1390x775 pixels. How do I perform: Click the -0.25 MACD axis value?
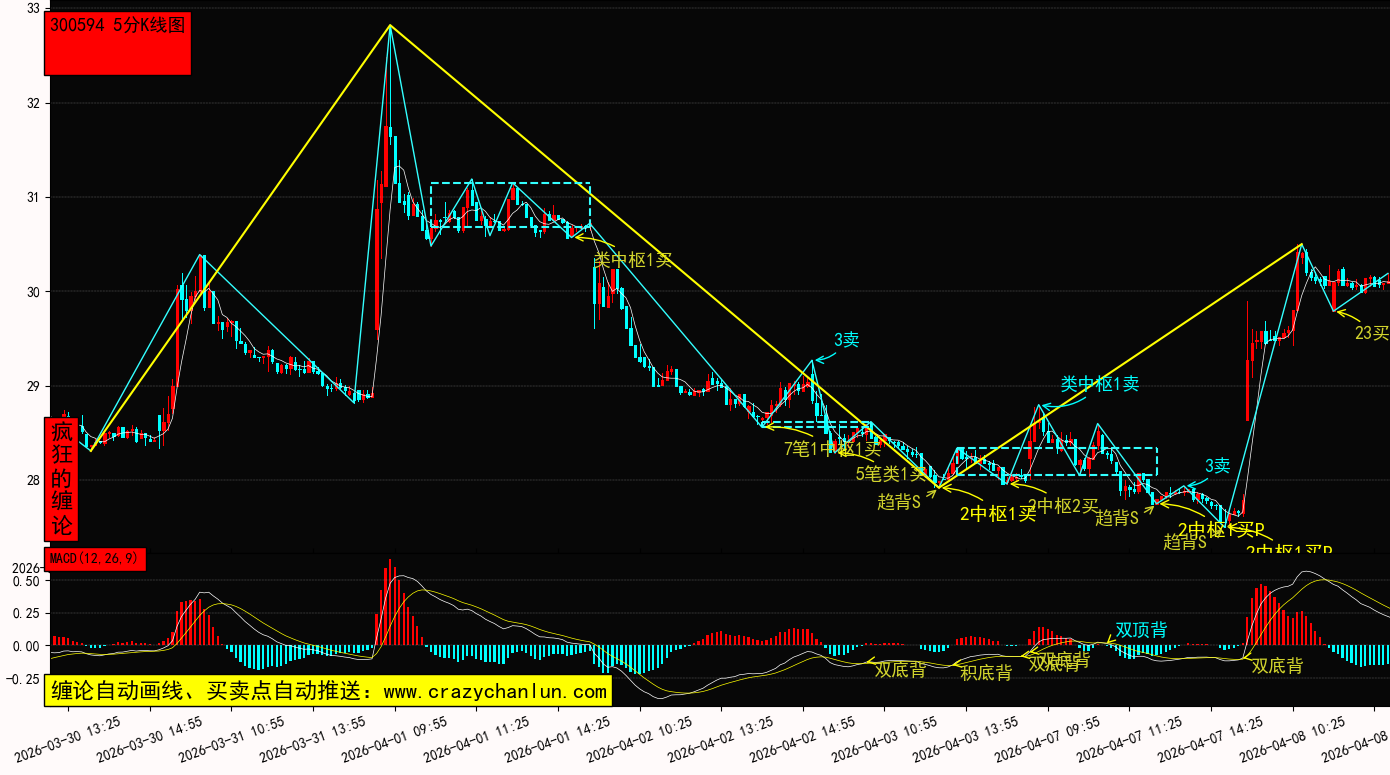click(24, 679)
